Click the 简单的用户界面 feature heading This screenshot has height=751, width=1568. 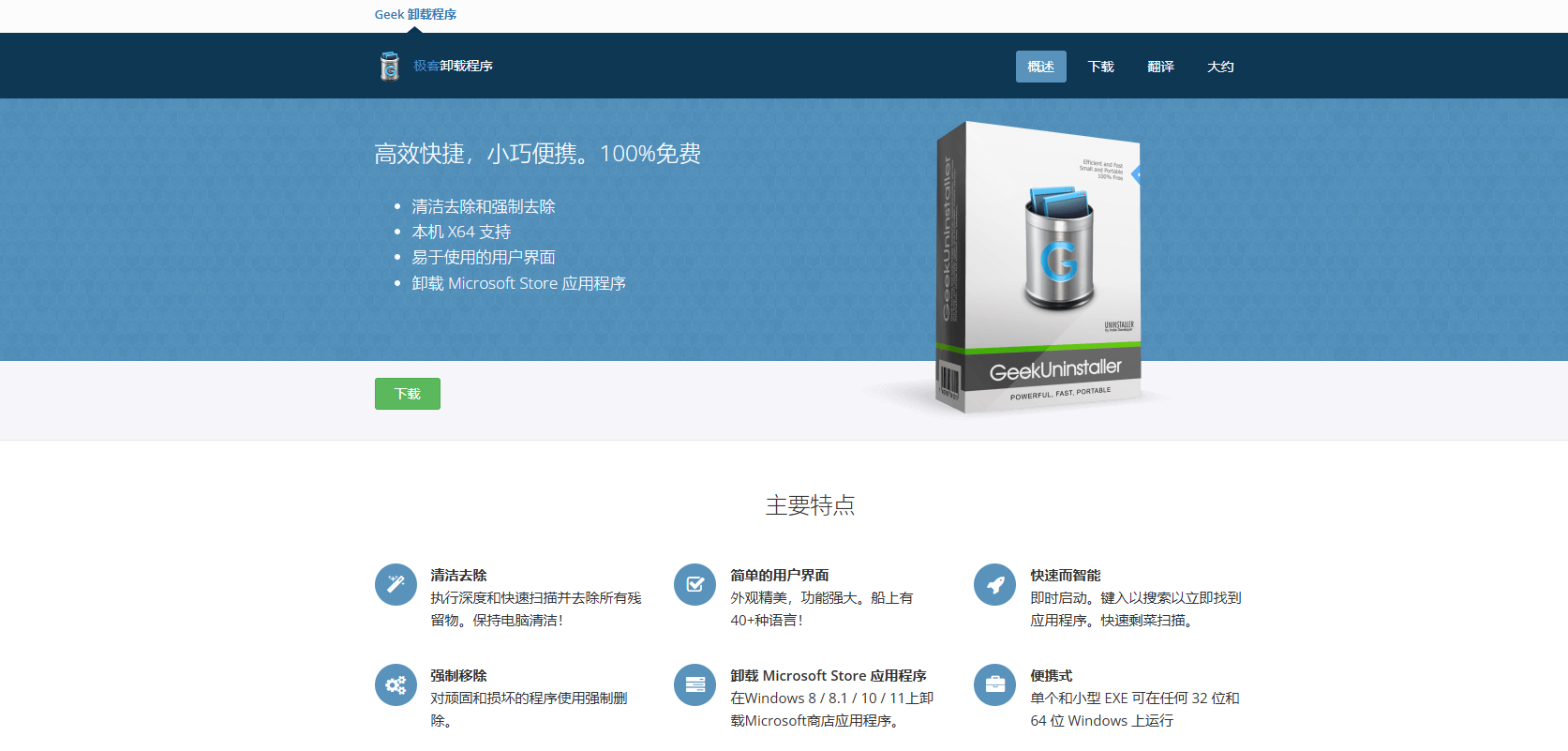780,575
